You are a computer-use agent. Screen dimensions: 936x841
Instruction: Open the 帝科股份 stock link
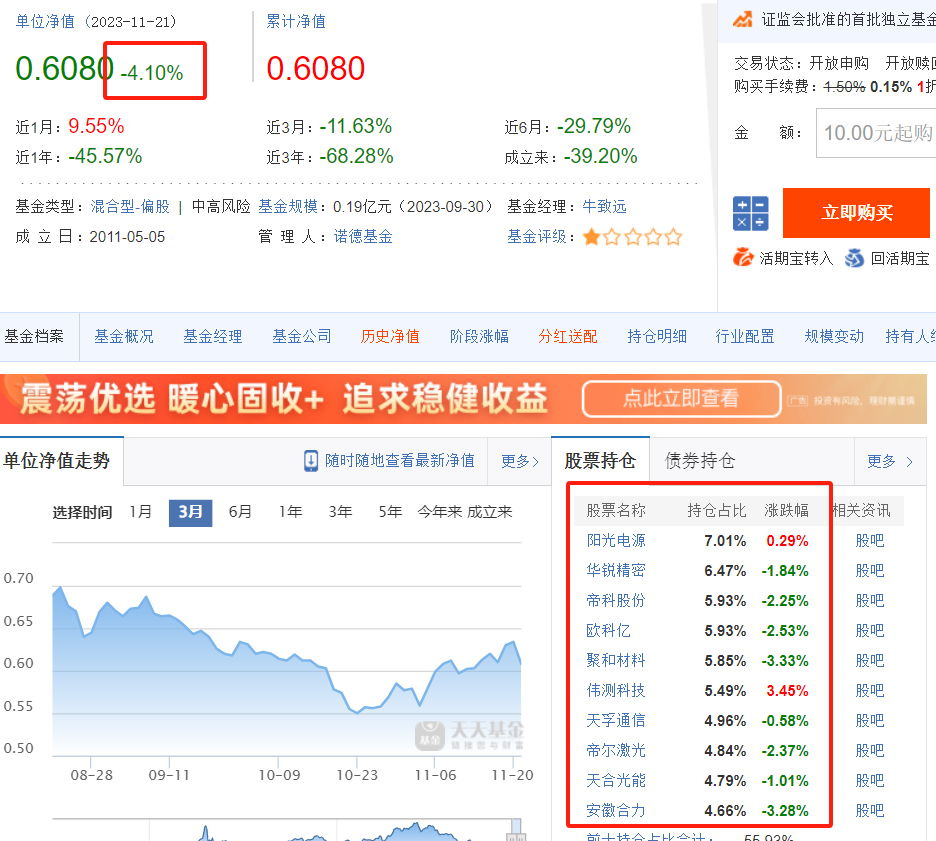point(615,600)
